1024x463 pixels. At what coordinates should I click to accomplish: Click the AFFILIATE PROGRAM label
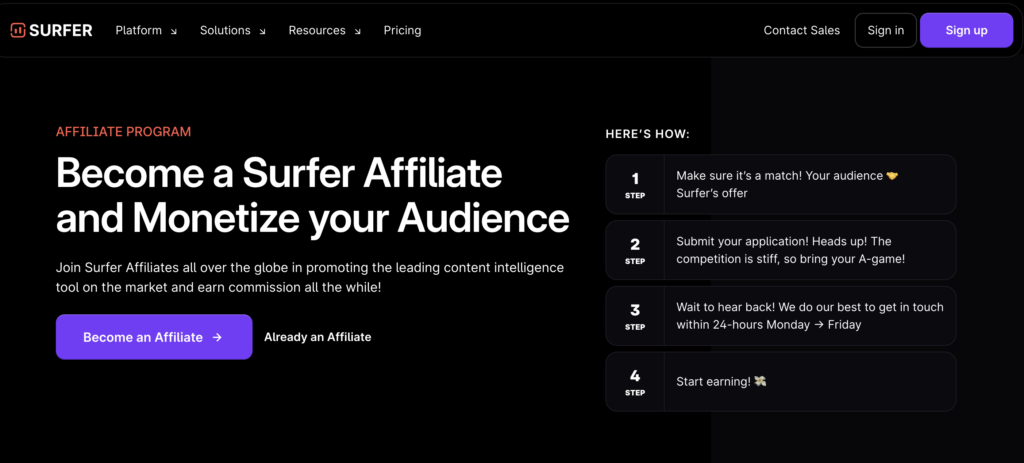pyautogui.click(x=123, y=131)
